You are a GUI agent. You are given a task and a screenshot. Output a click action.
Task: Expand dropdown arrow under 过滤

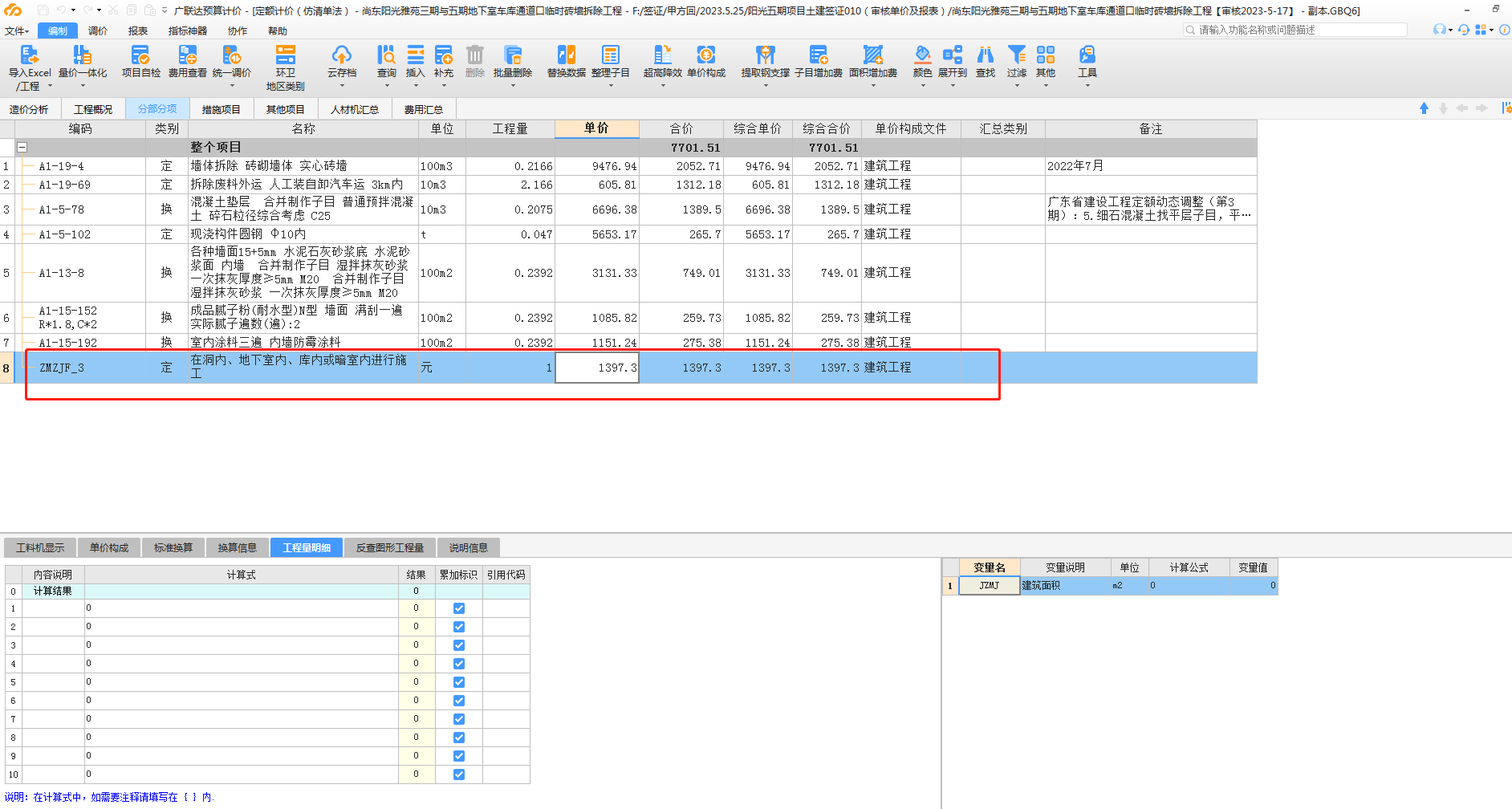tap(1017, 86)
